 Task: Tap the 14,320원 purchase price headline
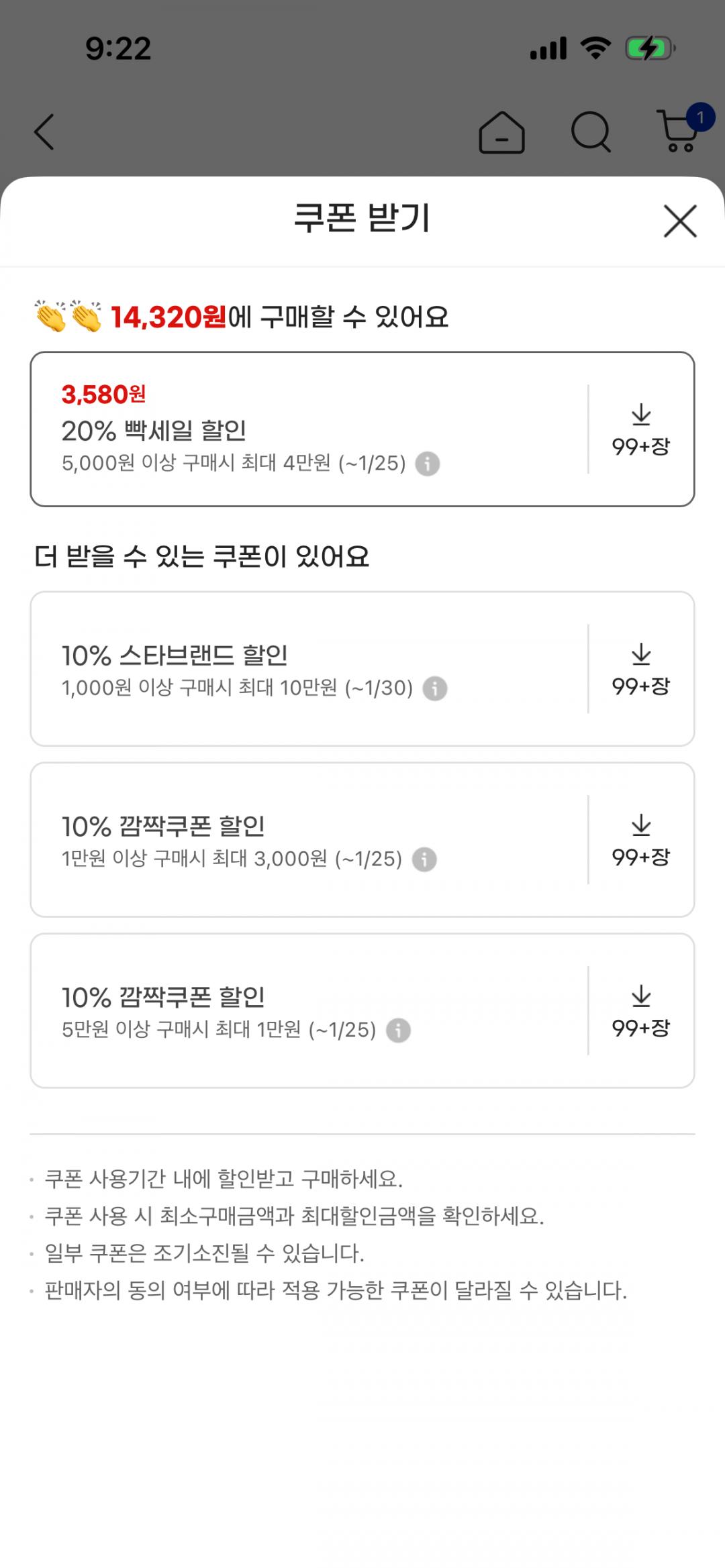click(x=168, y=317)
